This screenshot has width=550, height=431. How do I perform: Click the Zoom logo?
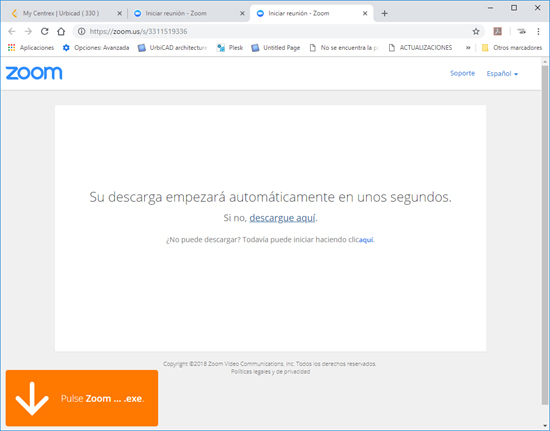point(34,73)
